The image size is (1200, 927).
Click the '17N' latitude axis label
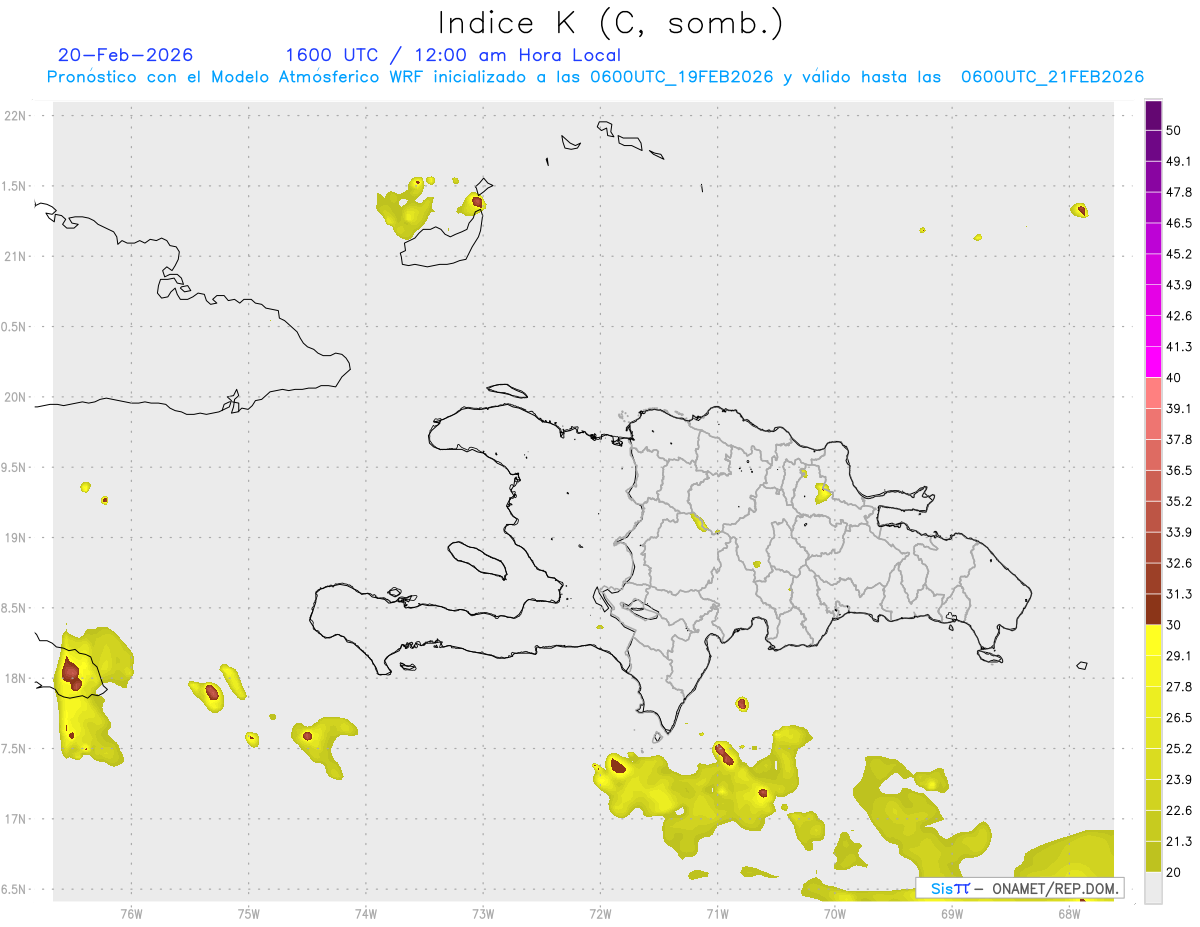pos(16,819)
